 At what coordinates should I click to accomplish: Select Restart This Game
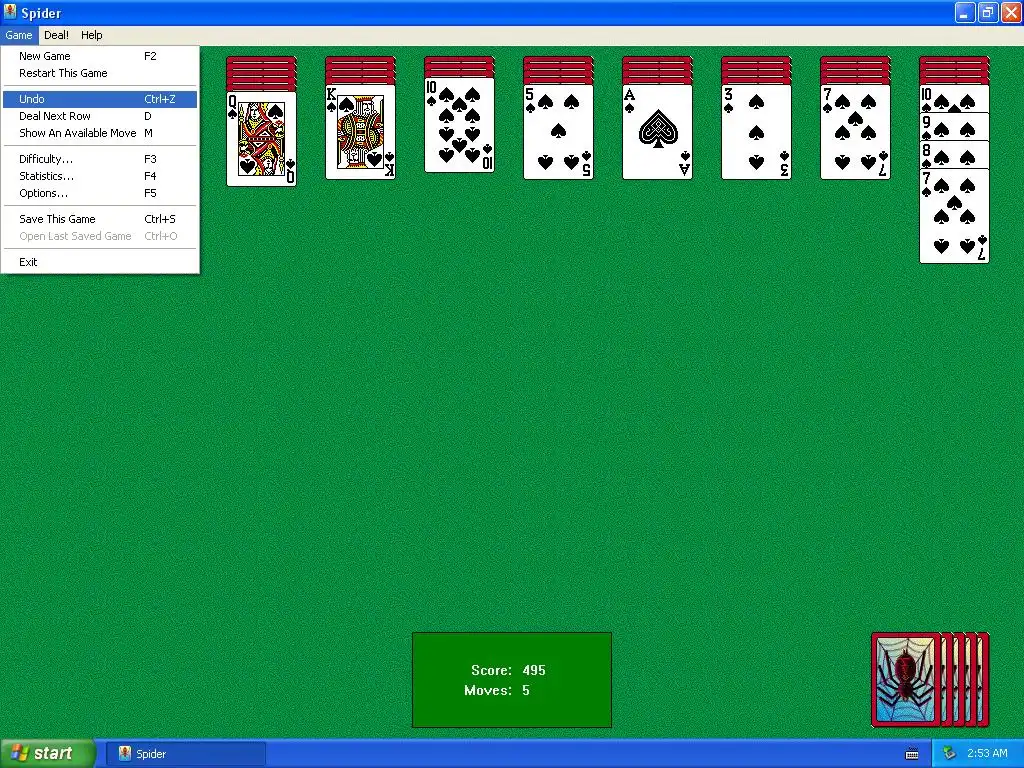[x=100, y=73]
